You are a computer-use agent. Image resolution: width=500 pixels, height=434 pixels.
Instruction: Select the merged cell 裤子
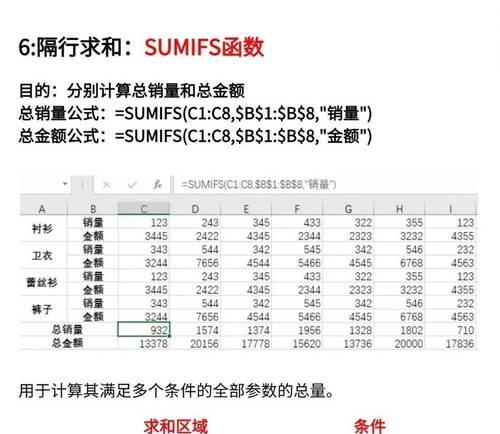click(x=42, y=310)
